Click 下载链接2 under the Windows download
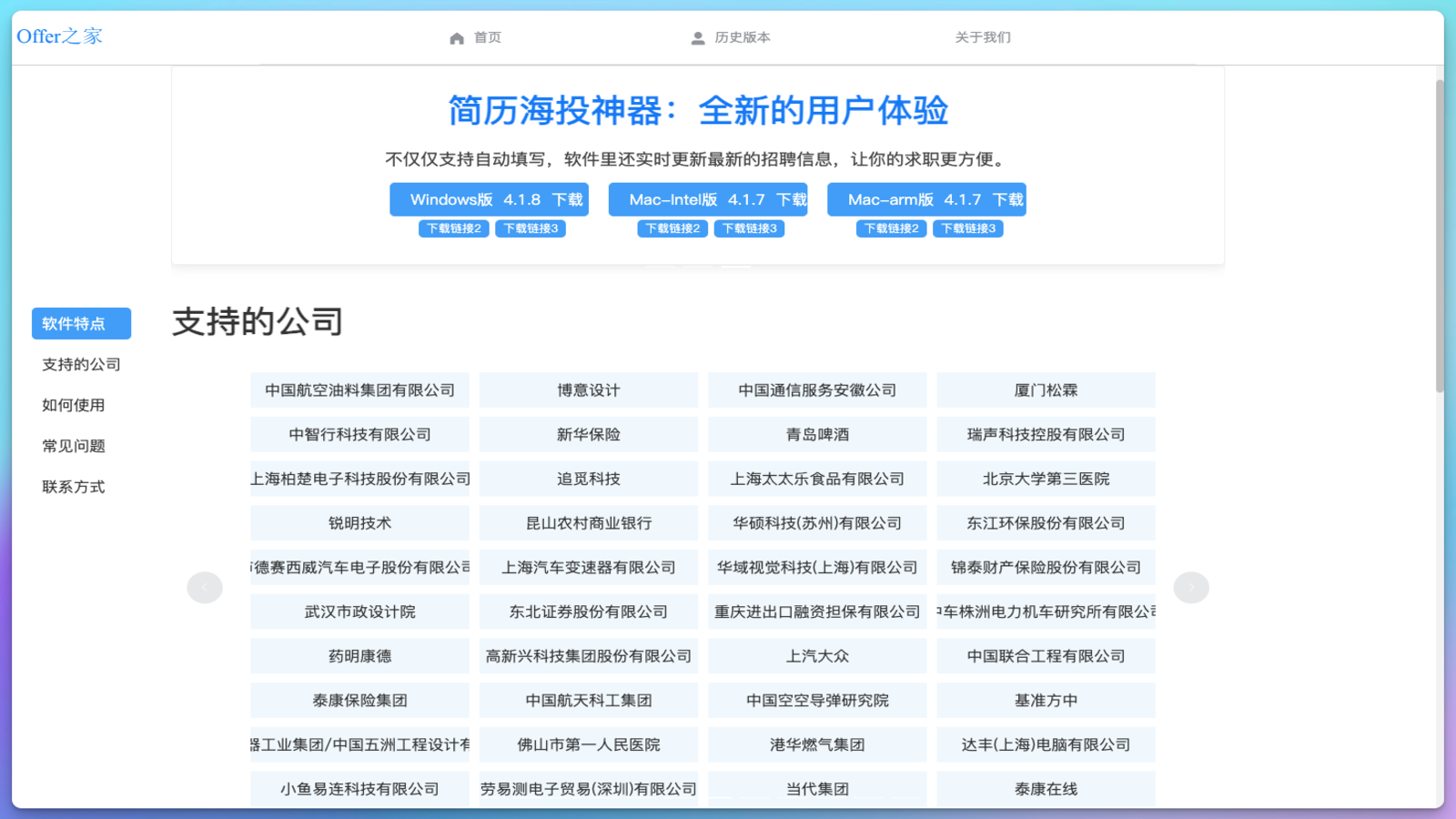Screen dimensions: 1456x819 tap(453, 228)
